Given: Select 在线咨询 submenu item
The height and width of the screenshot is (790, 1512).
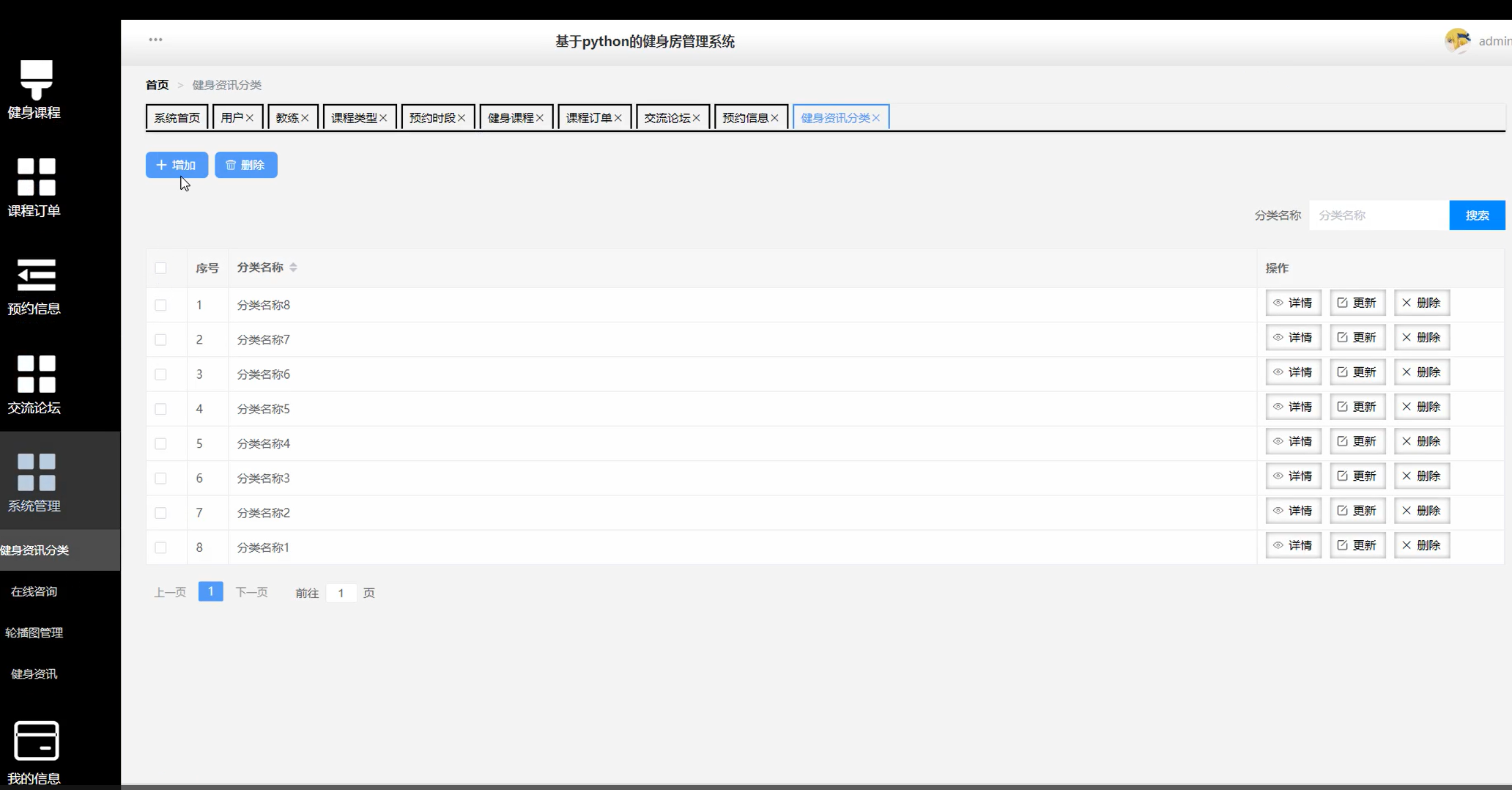Looking at the screenshot, I should (x=34, y=591).
